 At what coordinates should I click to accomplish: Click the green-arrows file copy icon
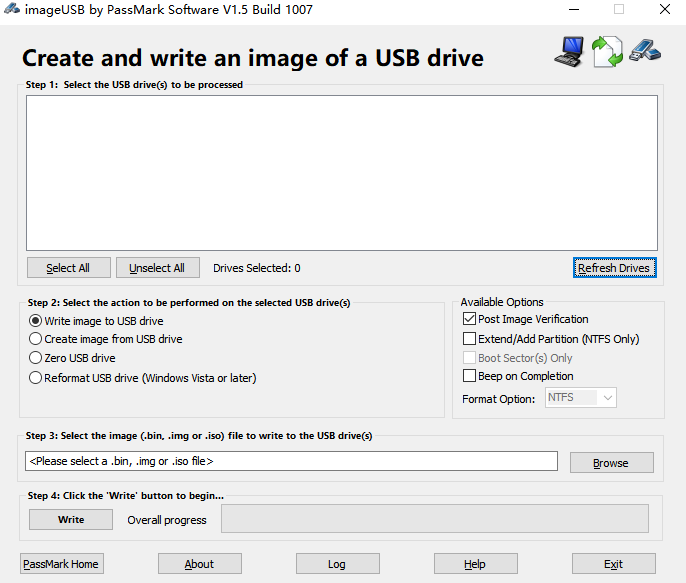607,51
